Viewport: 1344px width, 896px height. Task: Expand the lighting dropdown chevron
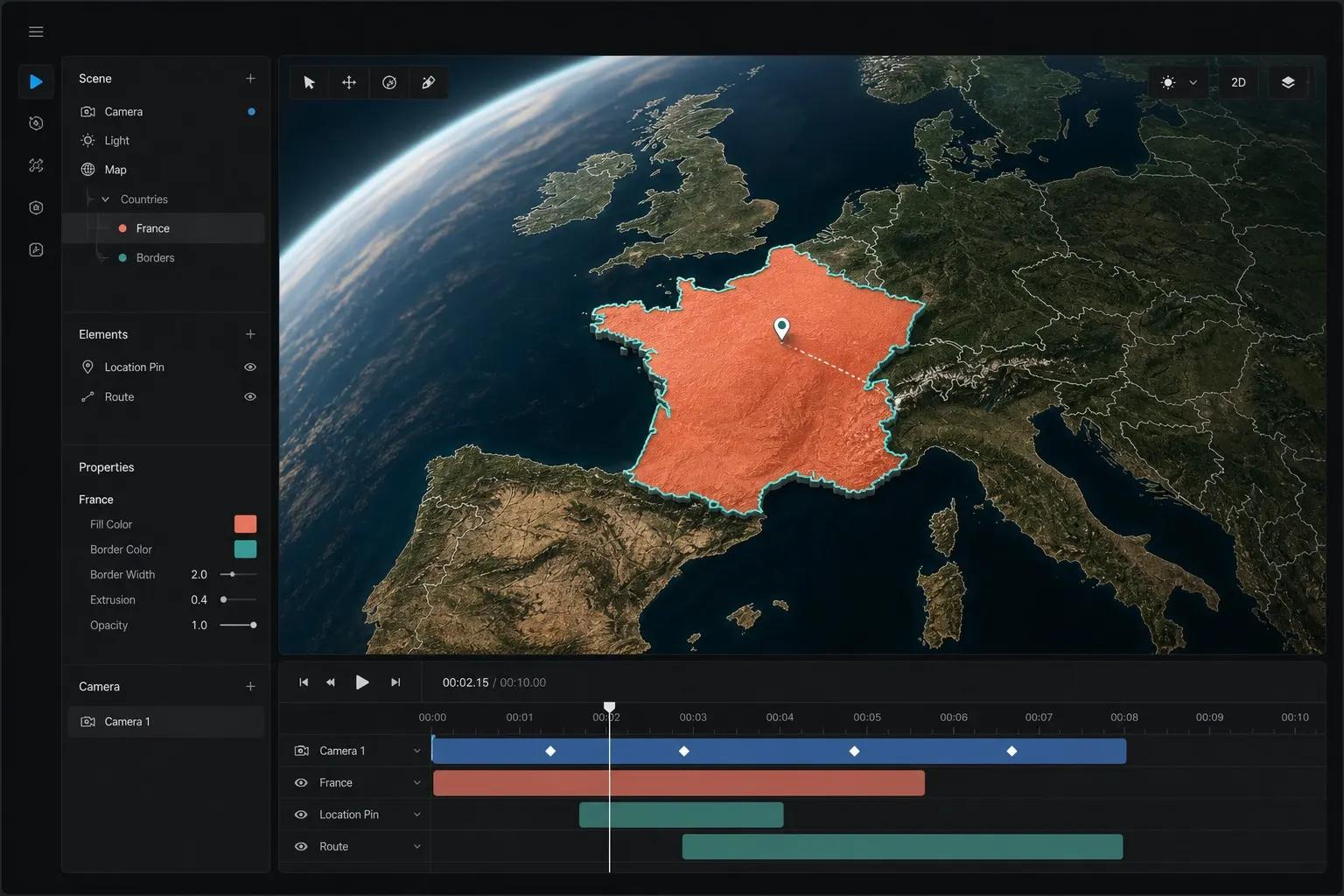(x=1193, y=83)
